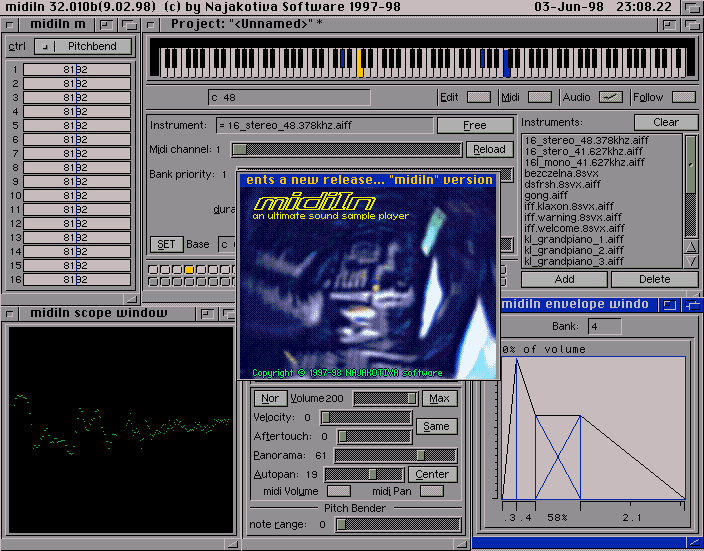Click close gadget of Project window
Viewport: 704px width, 551px height.
click(151, 25)
